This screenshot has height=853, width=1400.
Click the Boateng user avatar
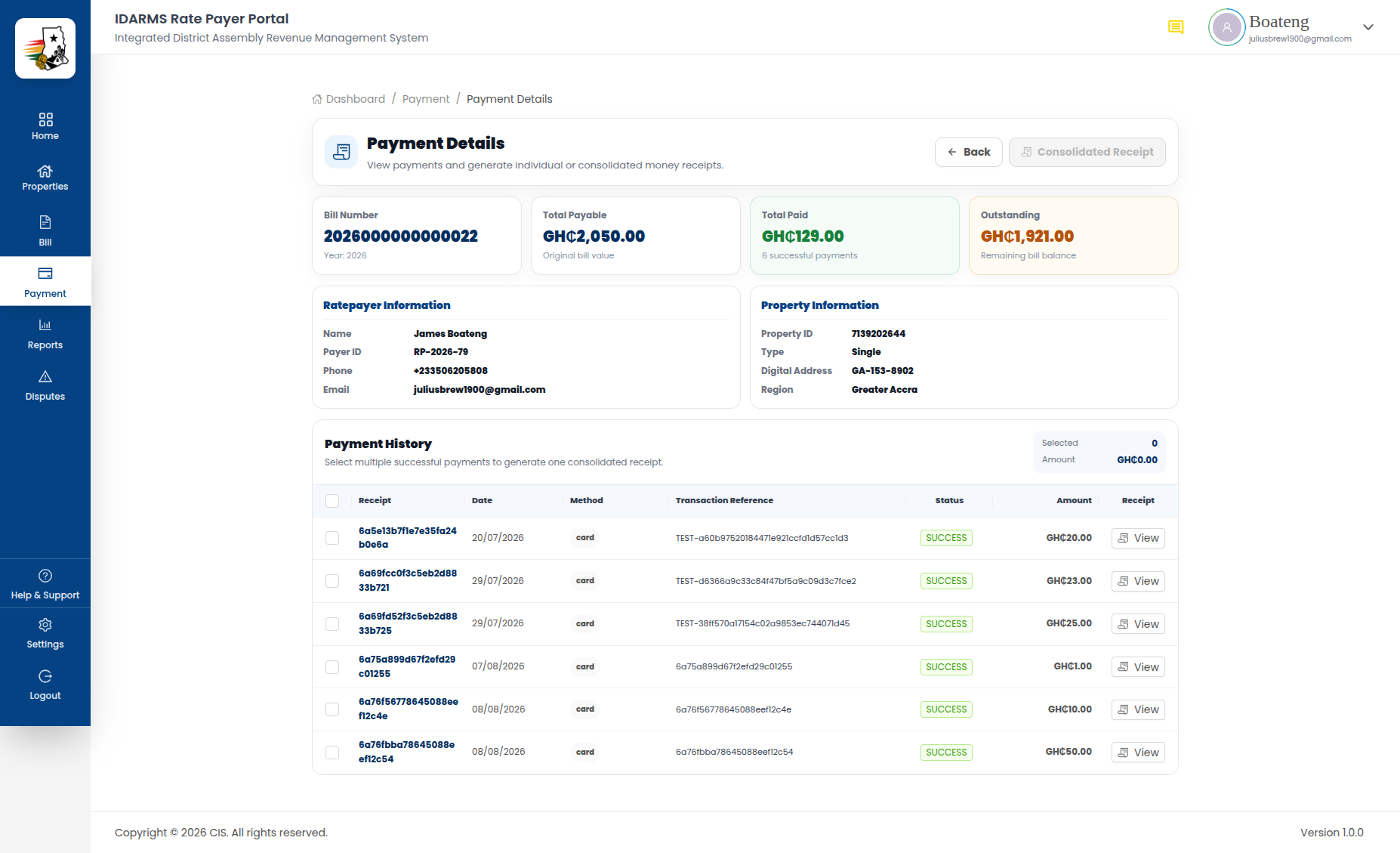pos(1227,27)
